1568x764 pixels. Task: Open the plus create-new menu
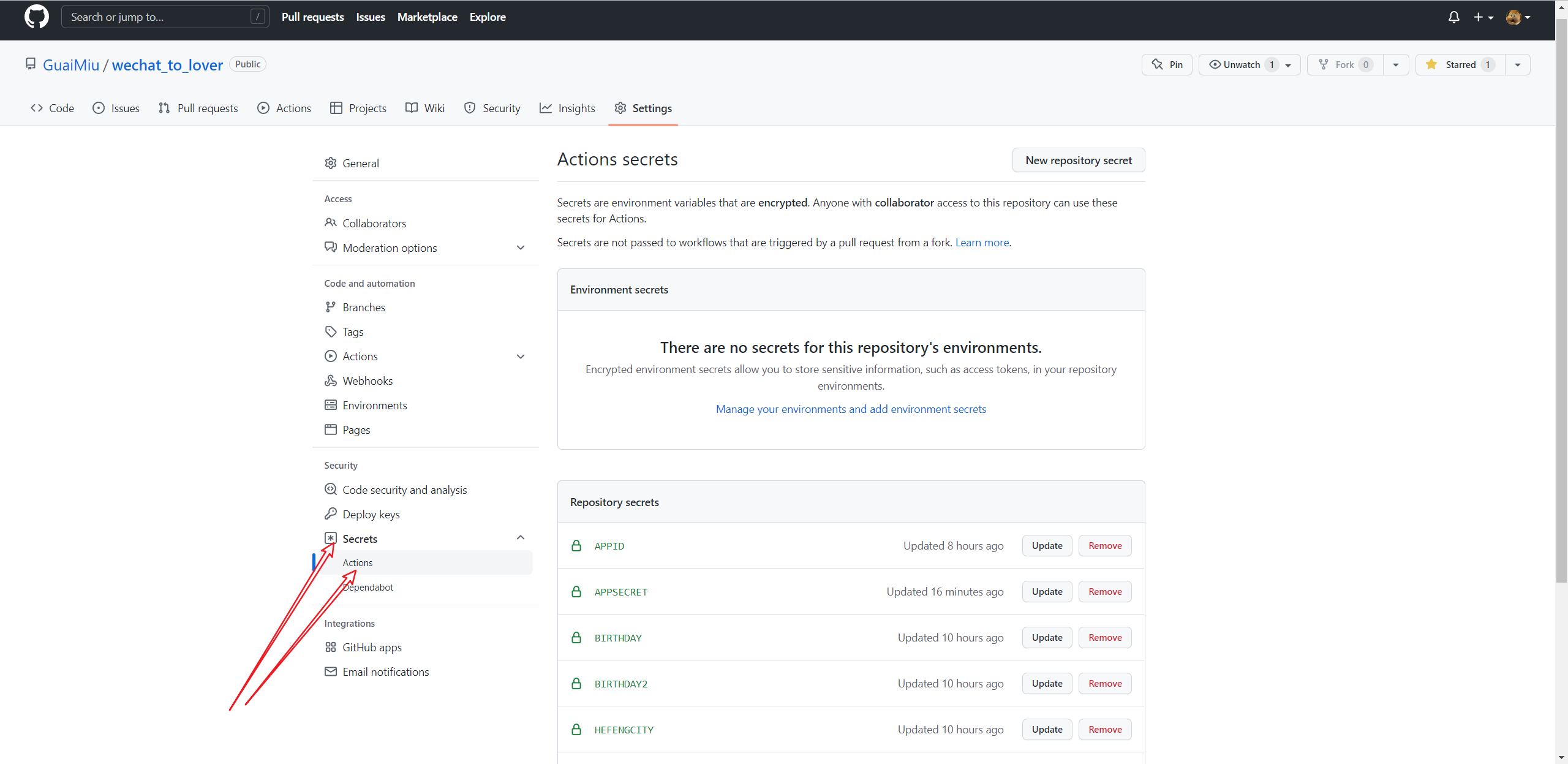point(1483,17)
